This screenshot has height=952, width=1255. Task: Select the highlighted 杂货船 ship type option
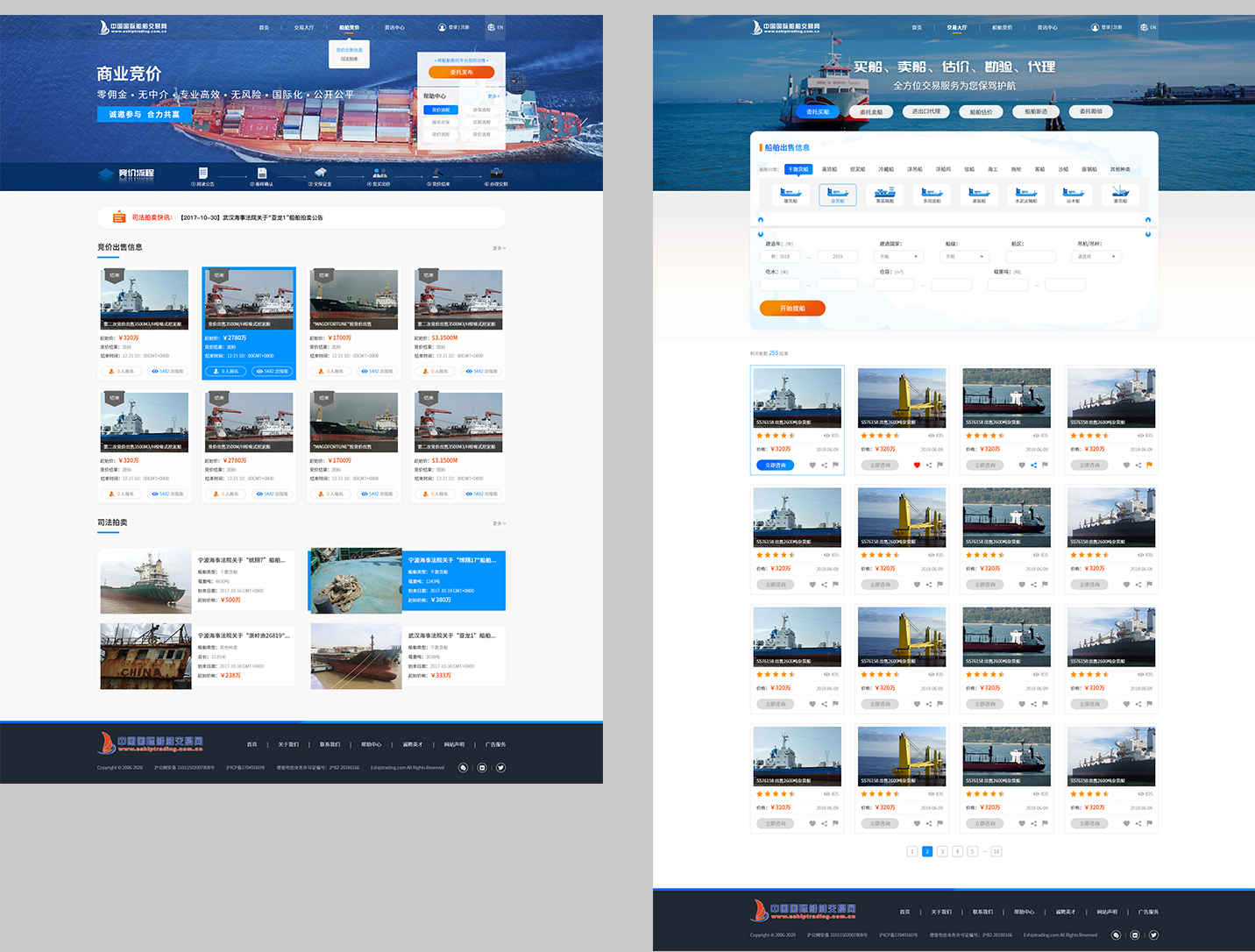(x=838, y=194)
